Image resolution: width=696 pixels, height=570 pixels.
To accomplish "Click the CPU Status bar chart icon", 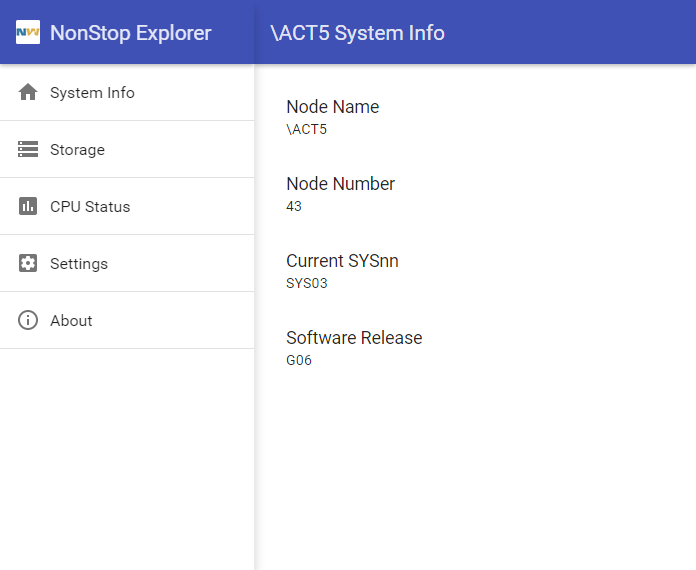I will (x=28, y=206).
